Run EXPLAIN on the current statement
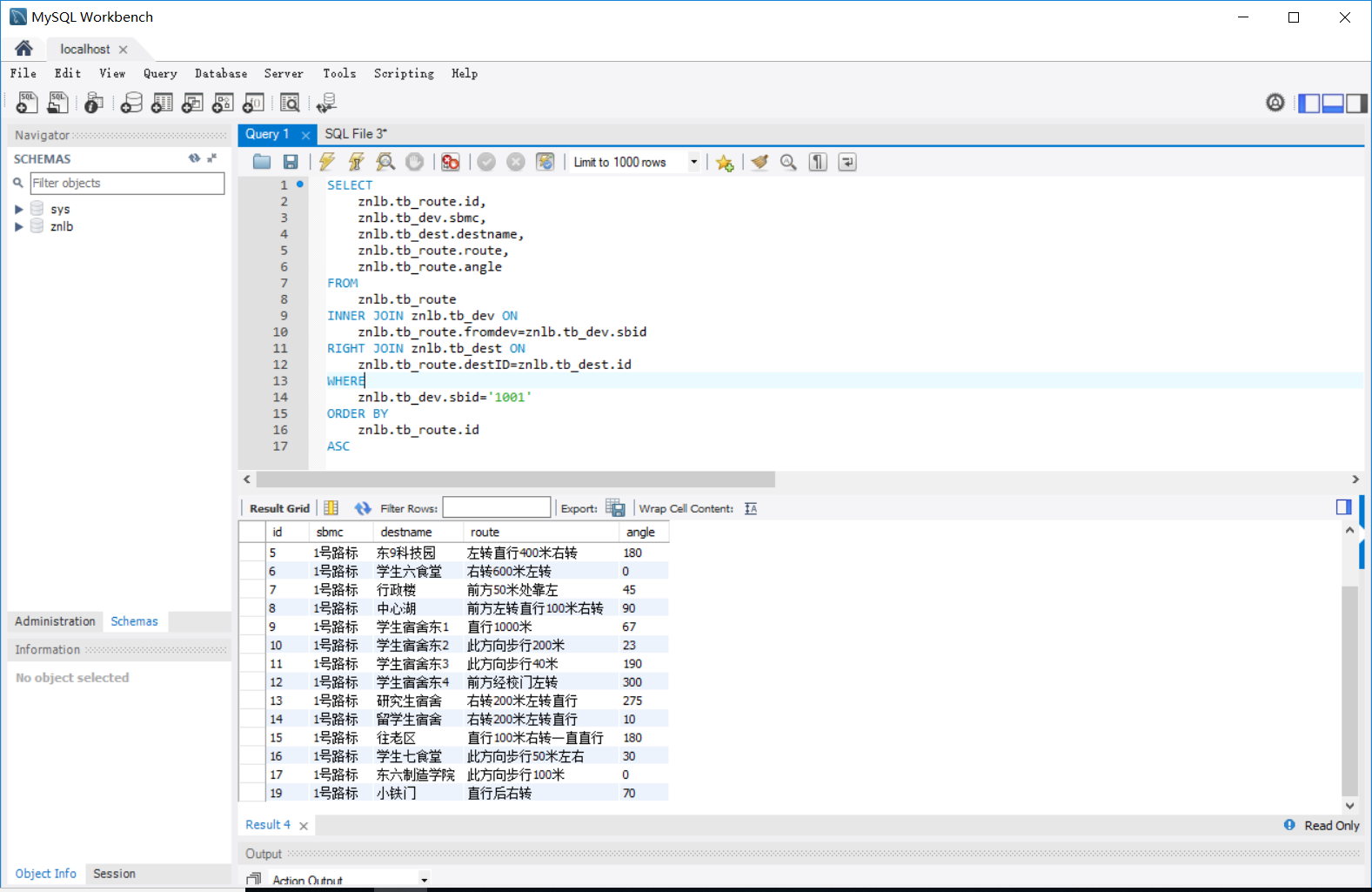Screen dimensions: 1372x892 [x=385, y=162]
